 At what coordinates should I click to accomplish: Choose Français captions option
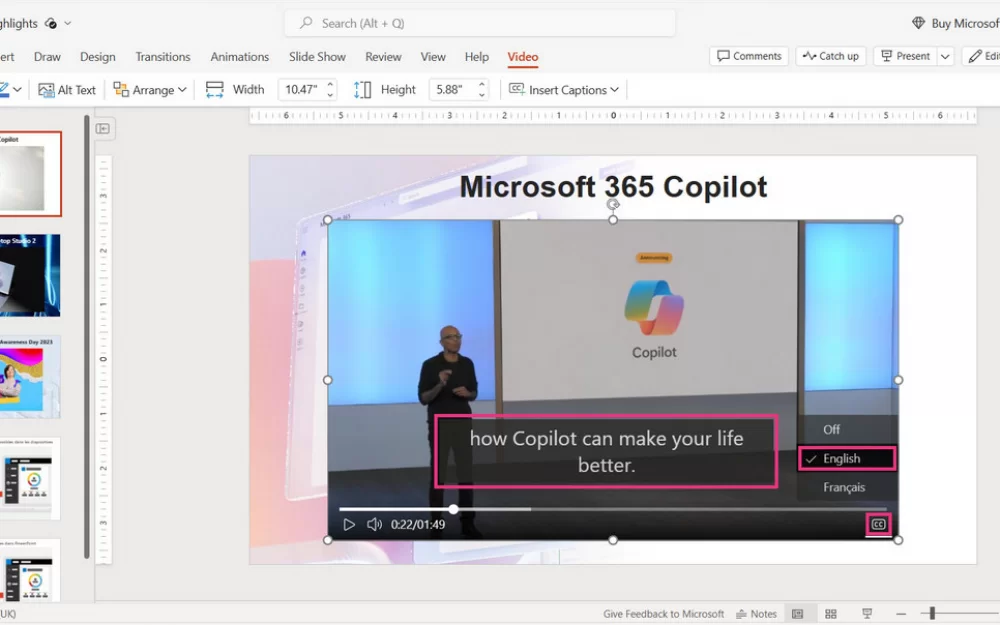point(844,487)
